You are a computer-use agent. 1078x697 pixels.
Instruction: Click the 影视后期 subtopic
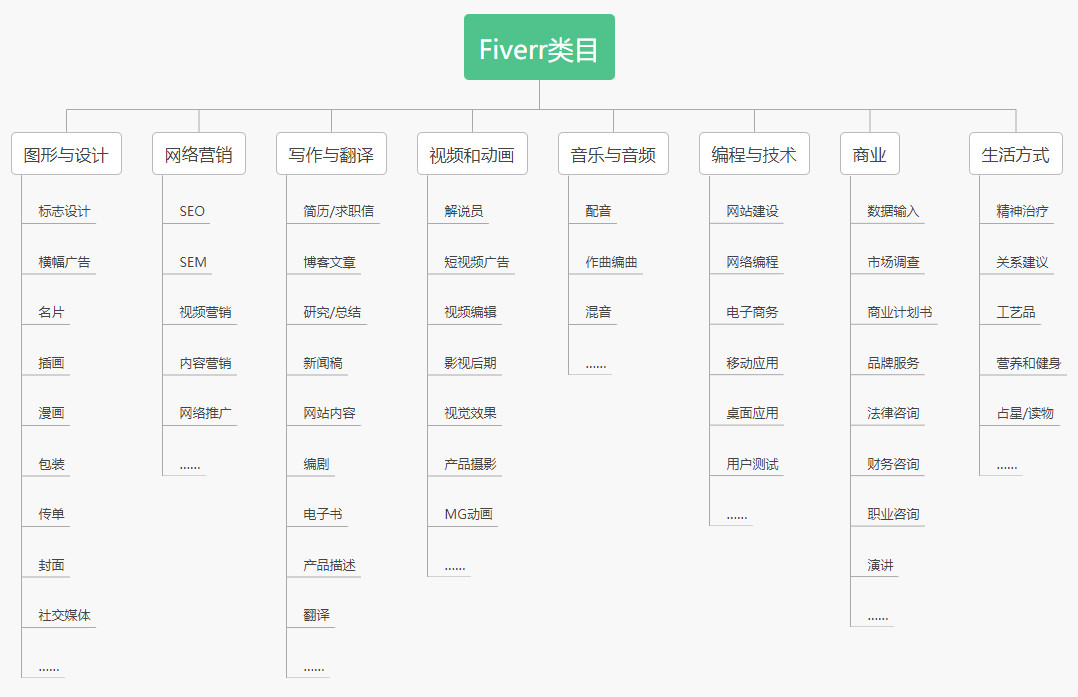click(470, 363)
